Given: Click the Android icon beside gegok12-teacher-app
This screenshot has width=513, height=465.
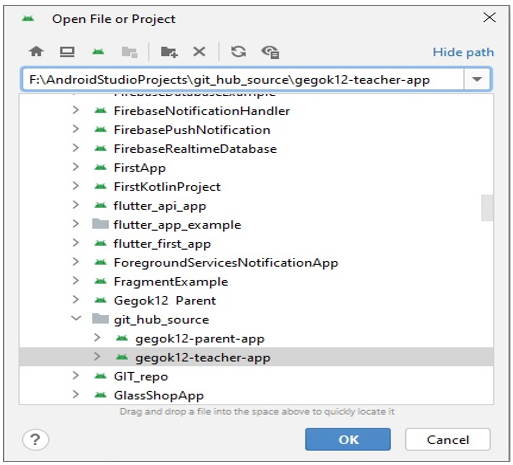Looking at the screenshot, I should click(x=122, y=357).
